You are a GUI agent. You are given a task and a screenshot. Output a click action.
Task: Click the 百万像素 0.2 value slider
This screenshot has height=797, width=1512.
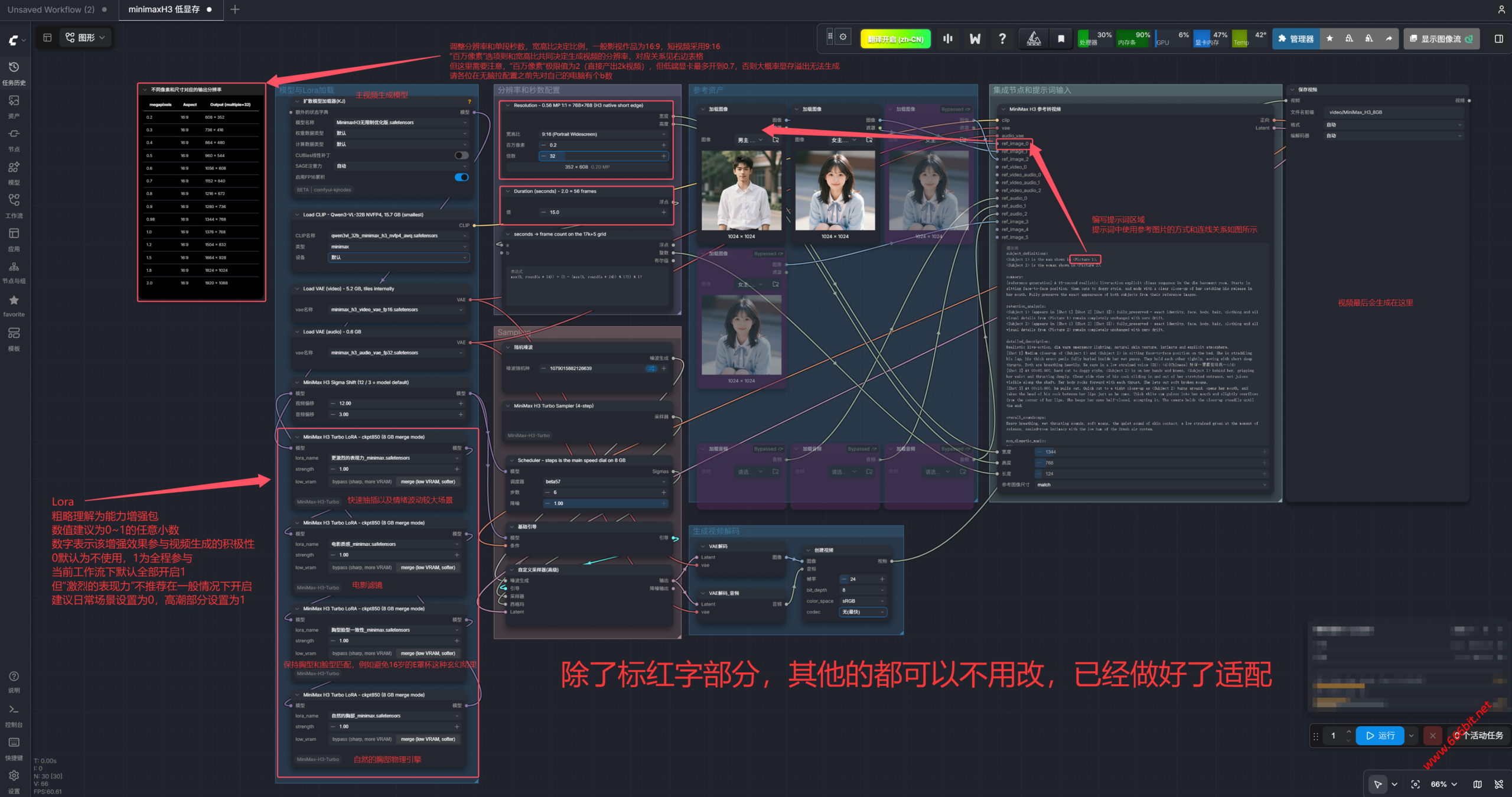pyautogui.click(x=604, y=145)
